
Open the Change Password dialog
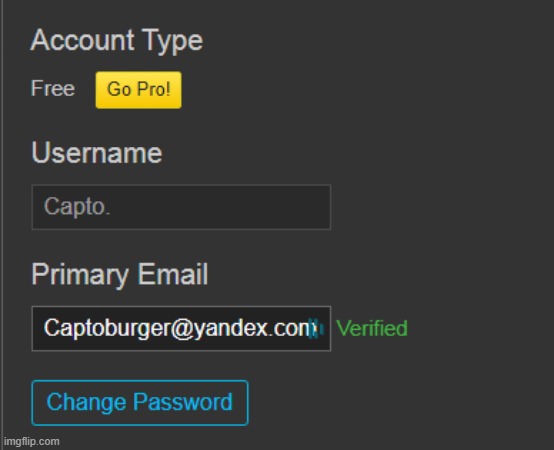click(140, 403)
